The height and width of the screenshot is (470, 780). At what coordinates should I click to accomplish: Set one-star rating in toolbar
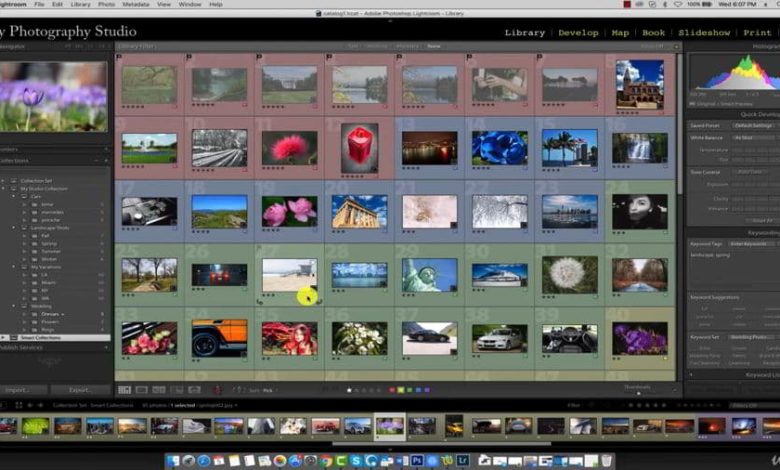coord(349,390)
